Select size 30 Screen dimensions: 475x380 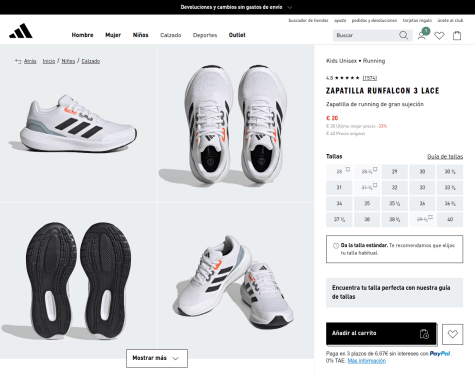[x=422, y=171]
